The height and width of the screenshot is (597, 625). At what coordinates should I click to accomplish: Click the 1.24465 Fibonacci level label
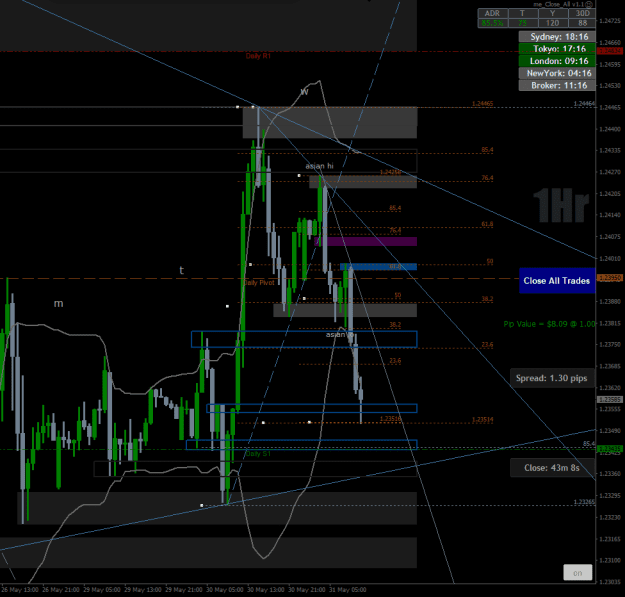point(482,104)
